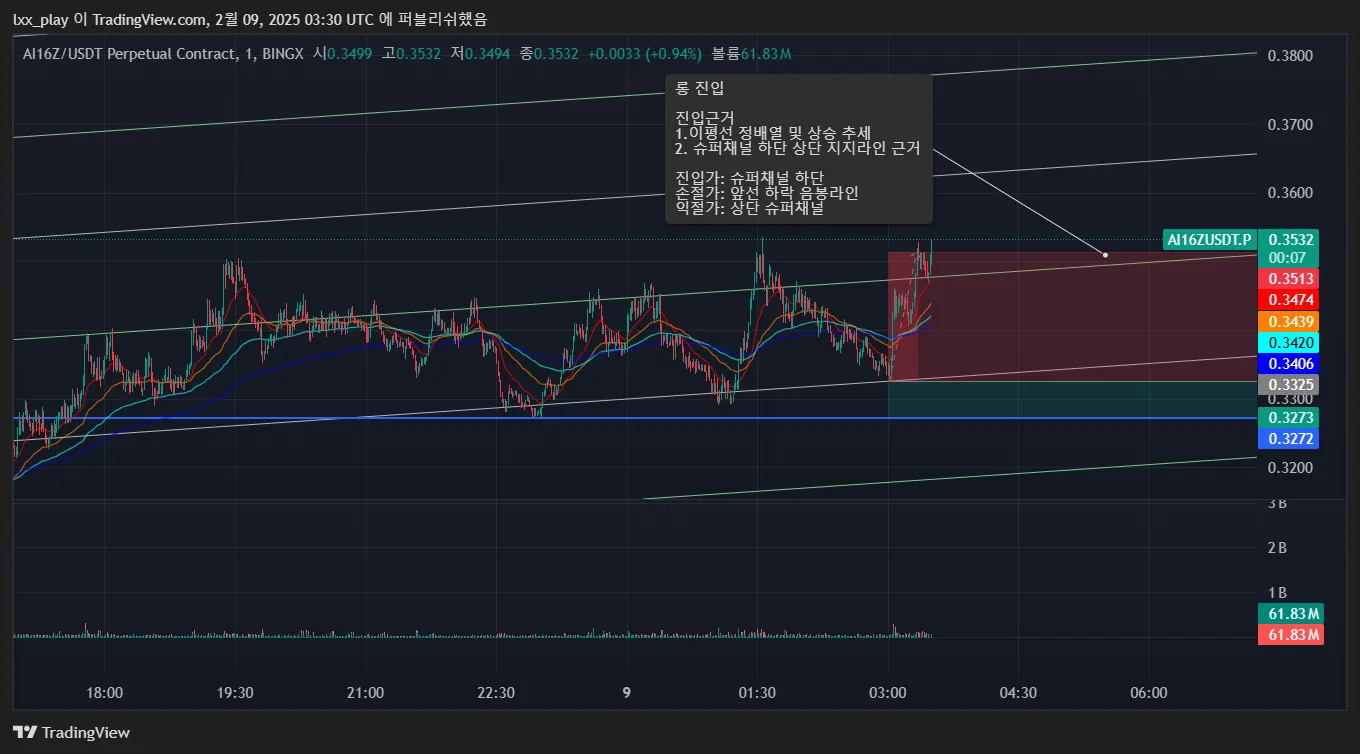This screenshot has height=754, width=1360.
Task: Click the 2. 슈퍼채널 하단 상단 지지라인 근거 note line
Action: click(x=798, y=149)
